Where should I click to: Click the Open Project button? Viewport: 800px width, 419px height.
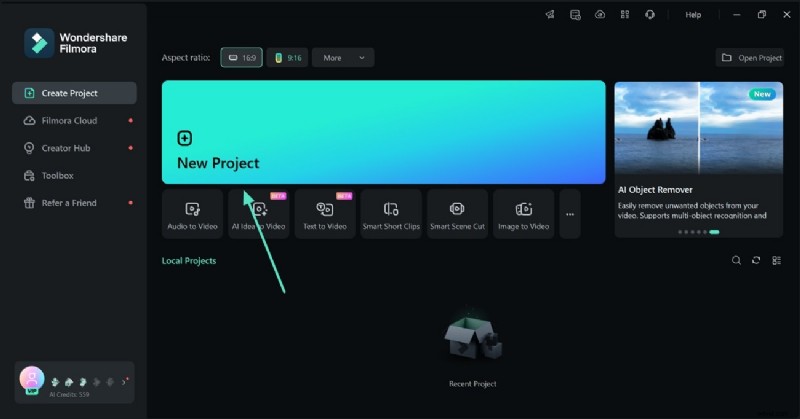(750, 58)
